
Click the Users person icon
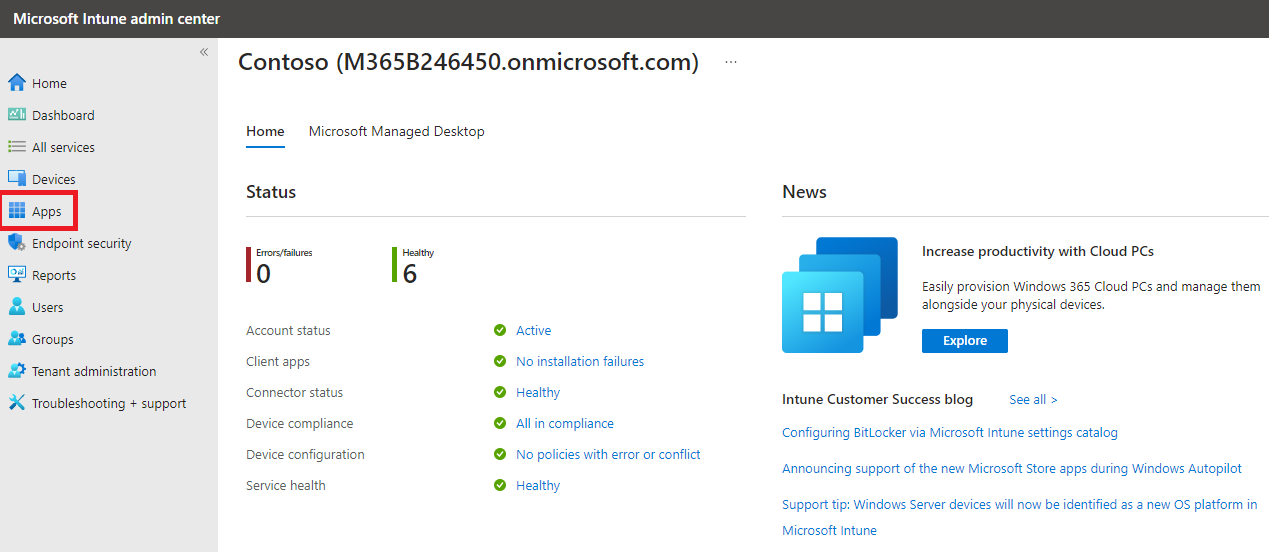click(x=16, y=307)
